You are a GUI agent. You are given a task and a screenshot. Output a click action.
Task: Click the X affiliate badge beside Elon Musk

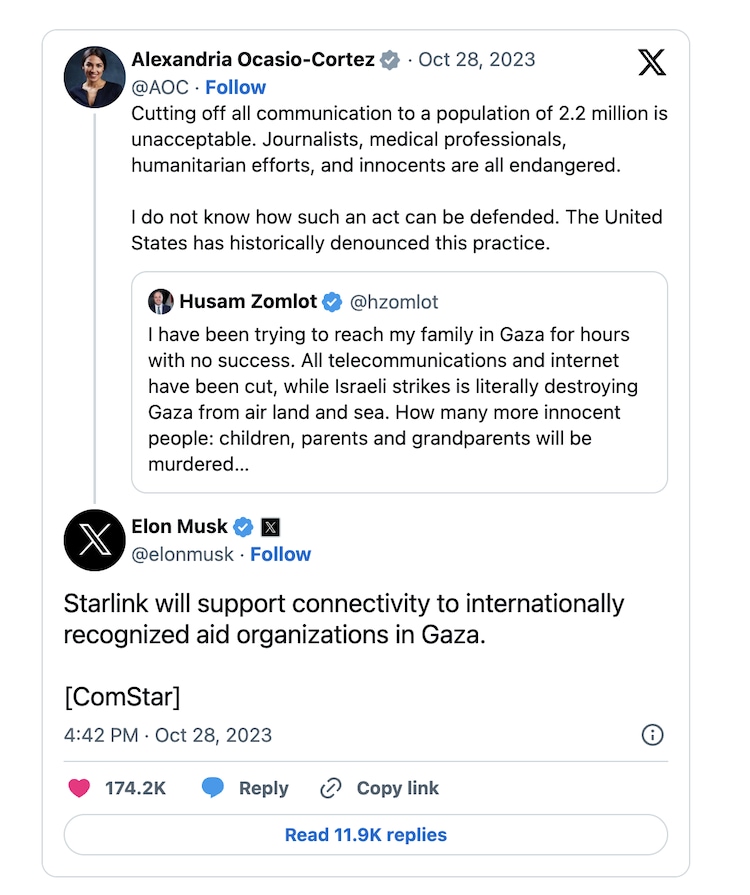pos(271,526)
